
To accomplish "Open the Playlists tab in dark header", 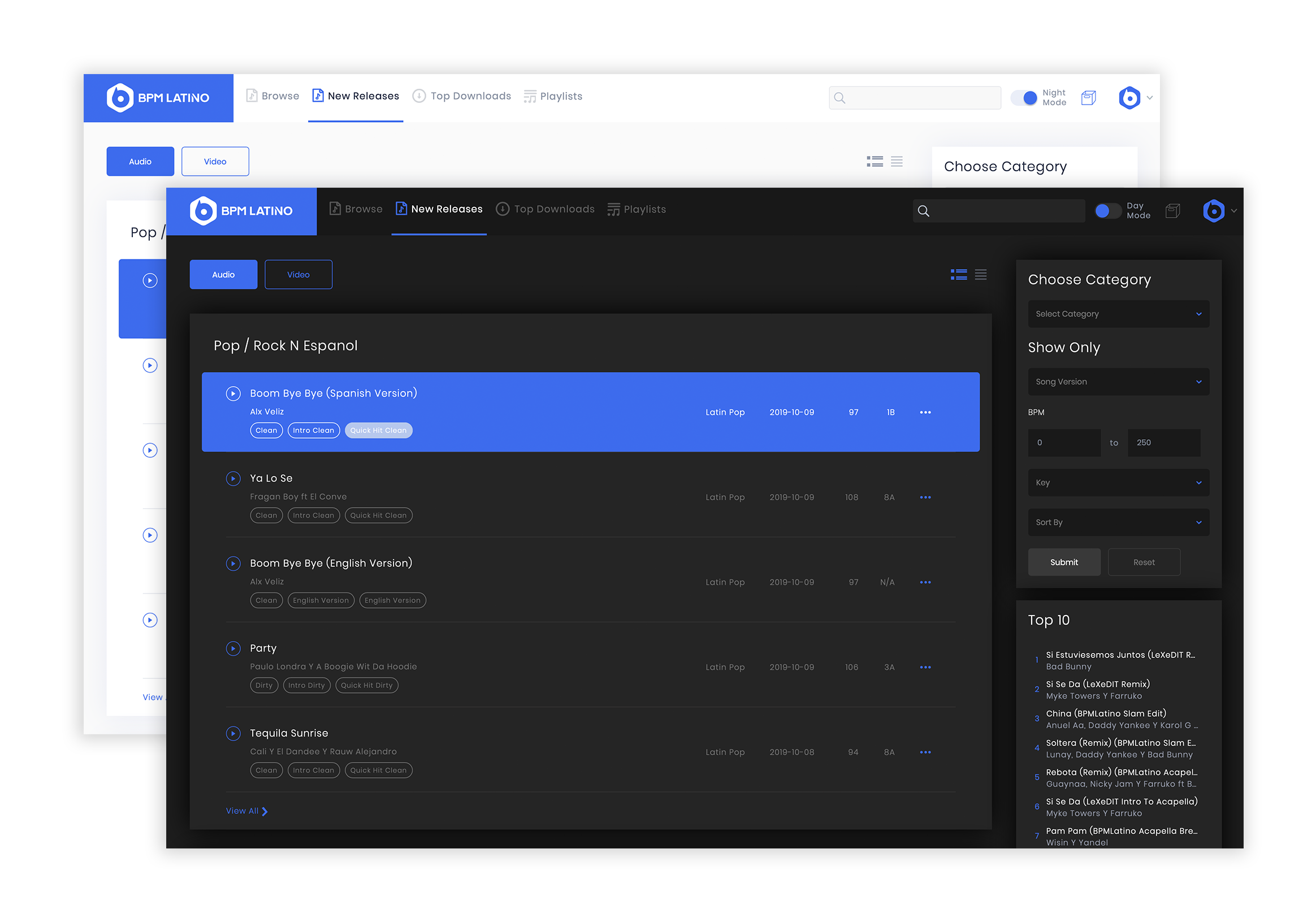I will (636, 209).
